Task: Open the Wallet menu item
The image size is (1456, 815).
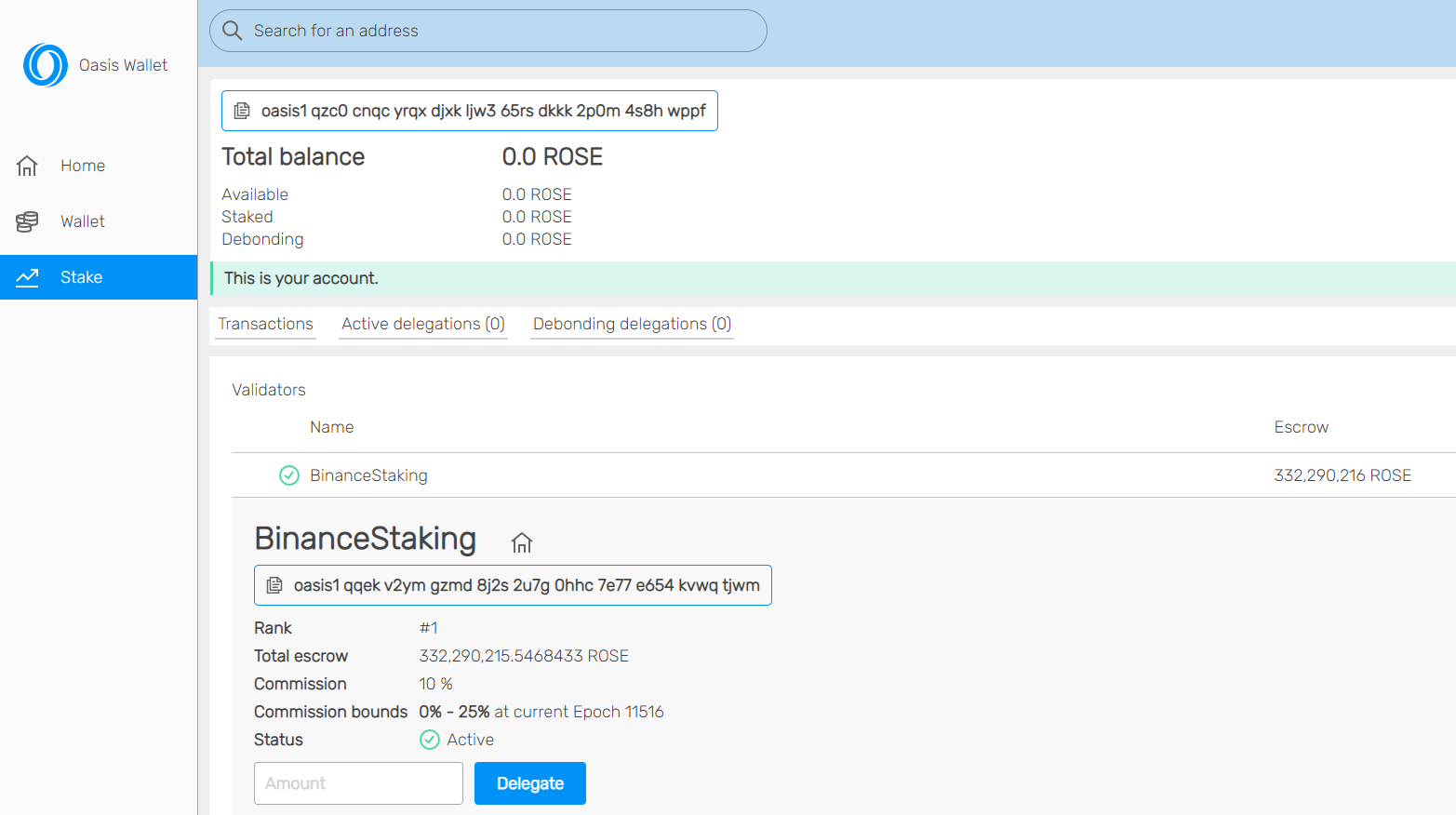Action: pos(99,221)
